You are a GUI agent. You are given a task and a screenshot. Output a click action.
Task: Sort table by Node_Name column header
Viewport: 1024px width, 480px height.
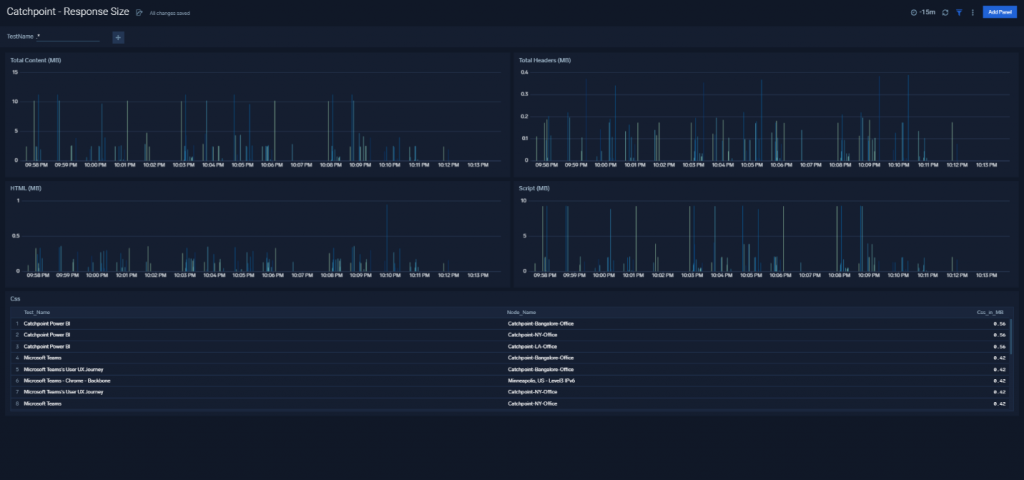pos(521,313)
